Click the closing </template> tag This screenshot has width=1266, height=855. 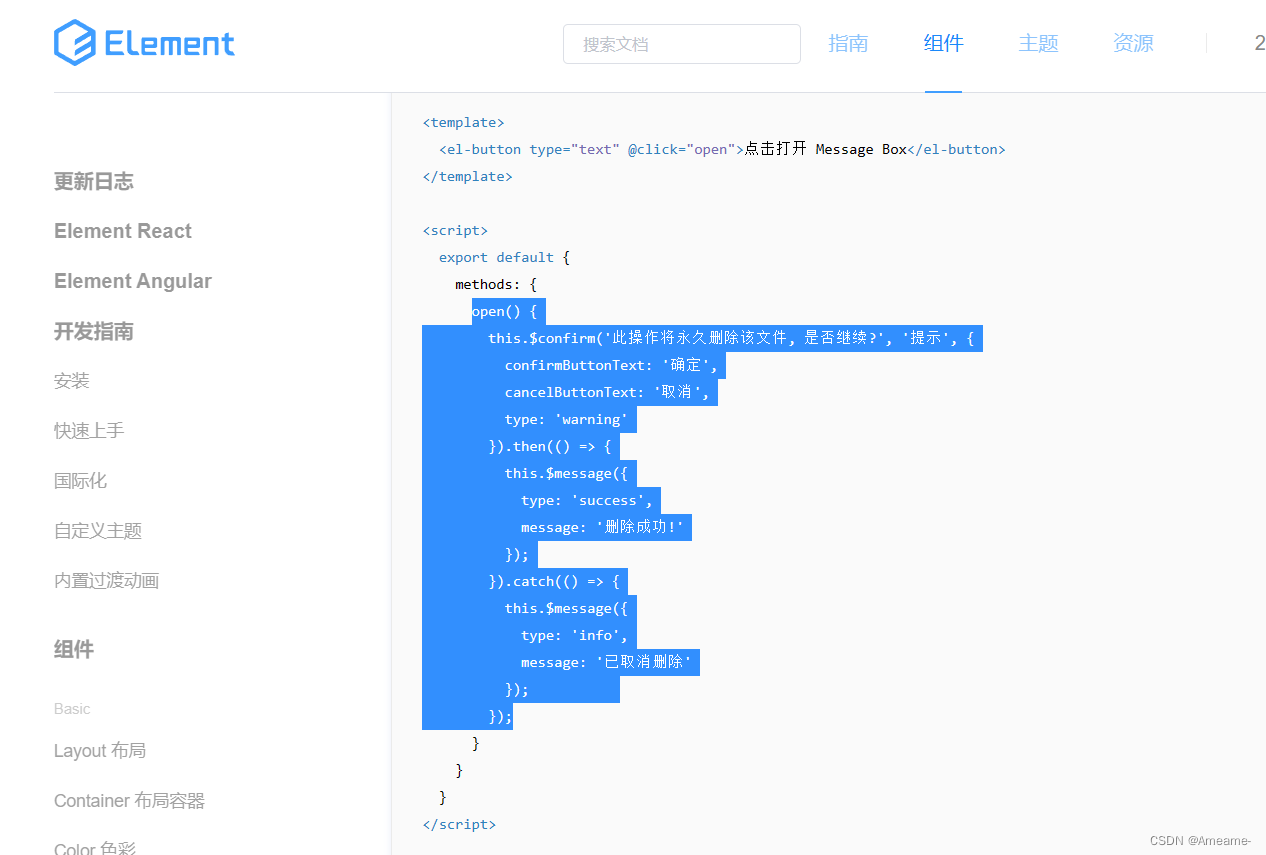(x=468, y=176)
